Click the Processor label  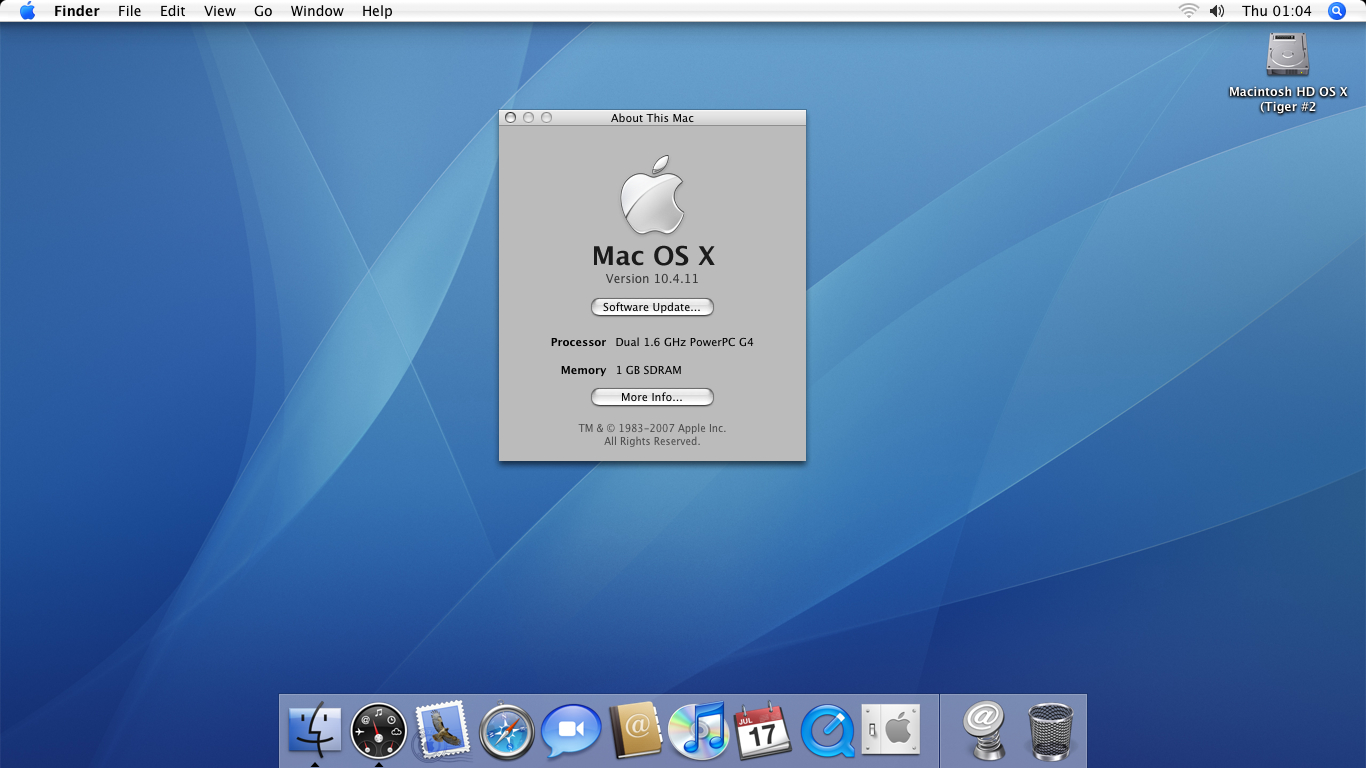click(578, 342)
